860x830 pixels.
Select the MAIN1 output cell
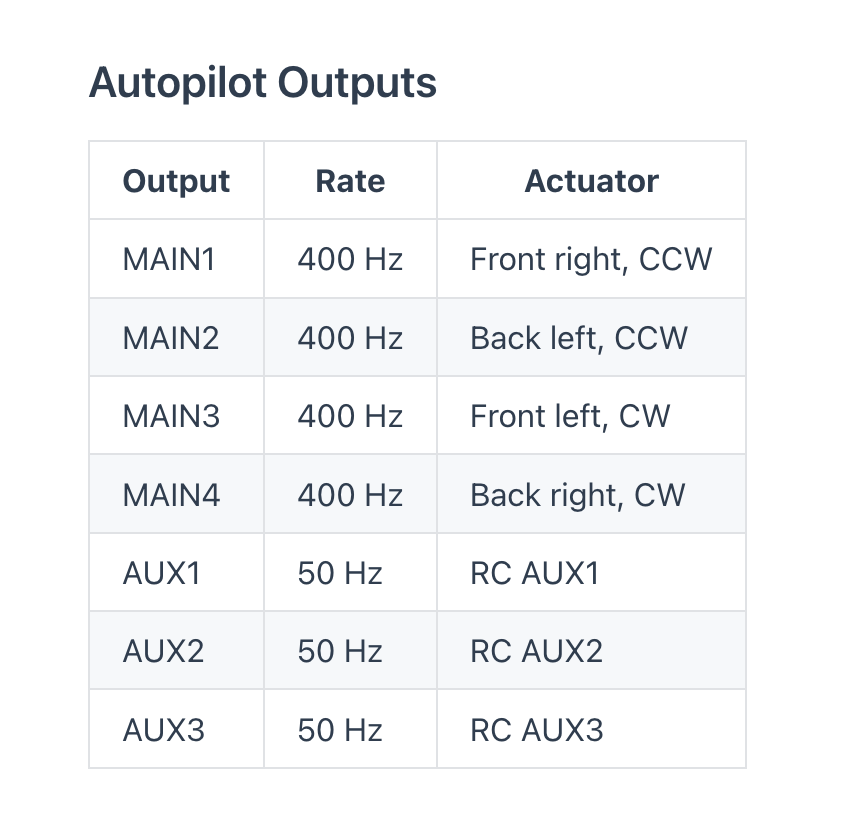tap(169, 259)
